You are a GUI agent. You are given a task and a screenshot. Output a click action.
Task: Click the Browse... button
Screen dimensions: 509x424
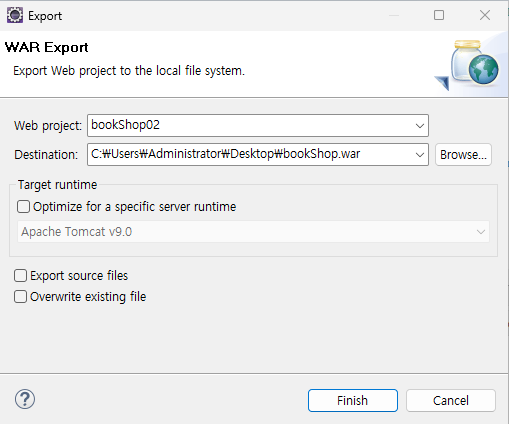pos(463,155)
